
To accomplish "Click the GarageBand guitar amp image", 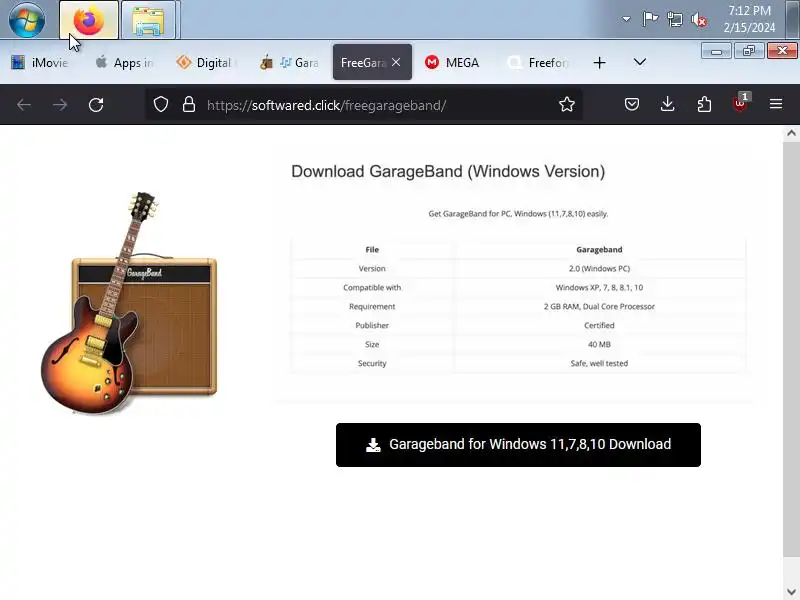I will click(129, 303).
